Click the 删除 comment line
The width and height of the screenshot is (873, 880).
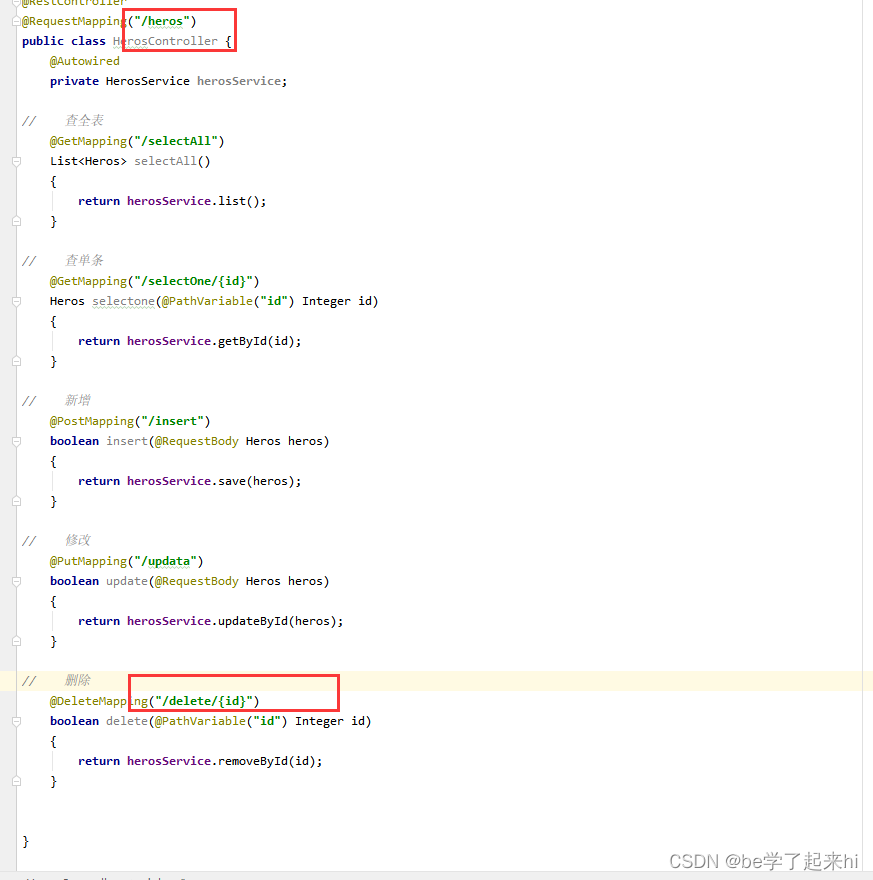pyautogui.click(x=56, y=681)
